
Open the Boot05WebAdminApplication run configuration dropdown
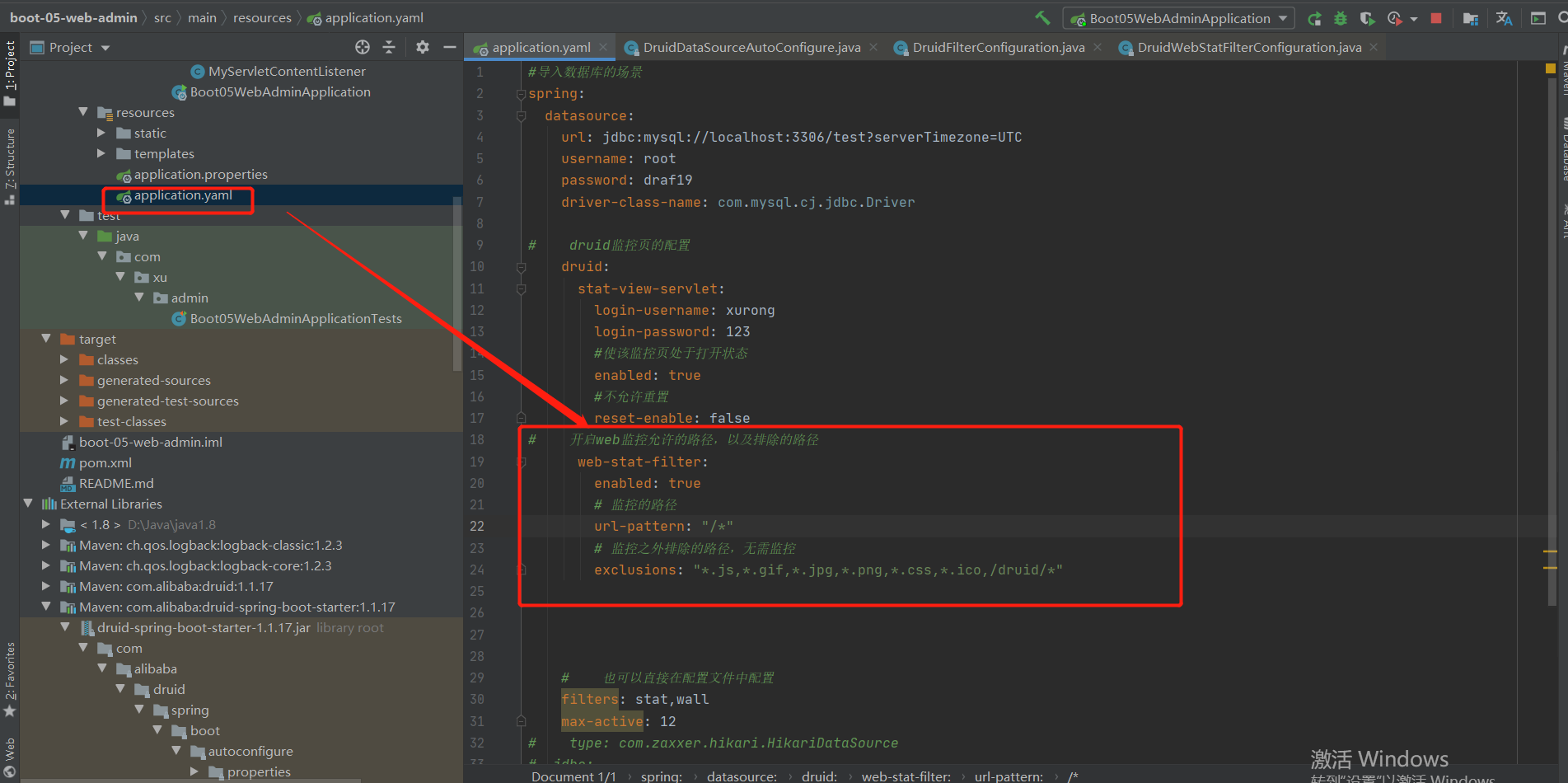click(x=1179, y=18)
